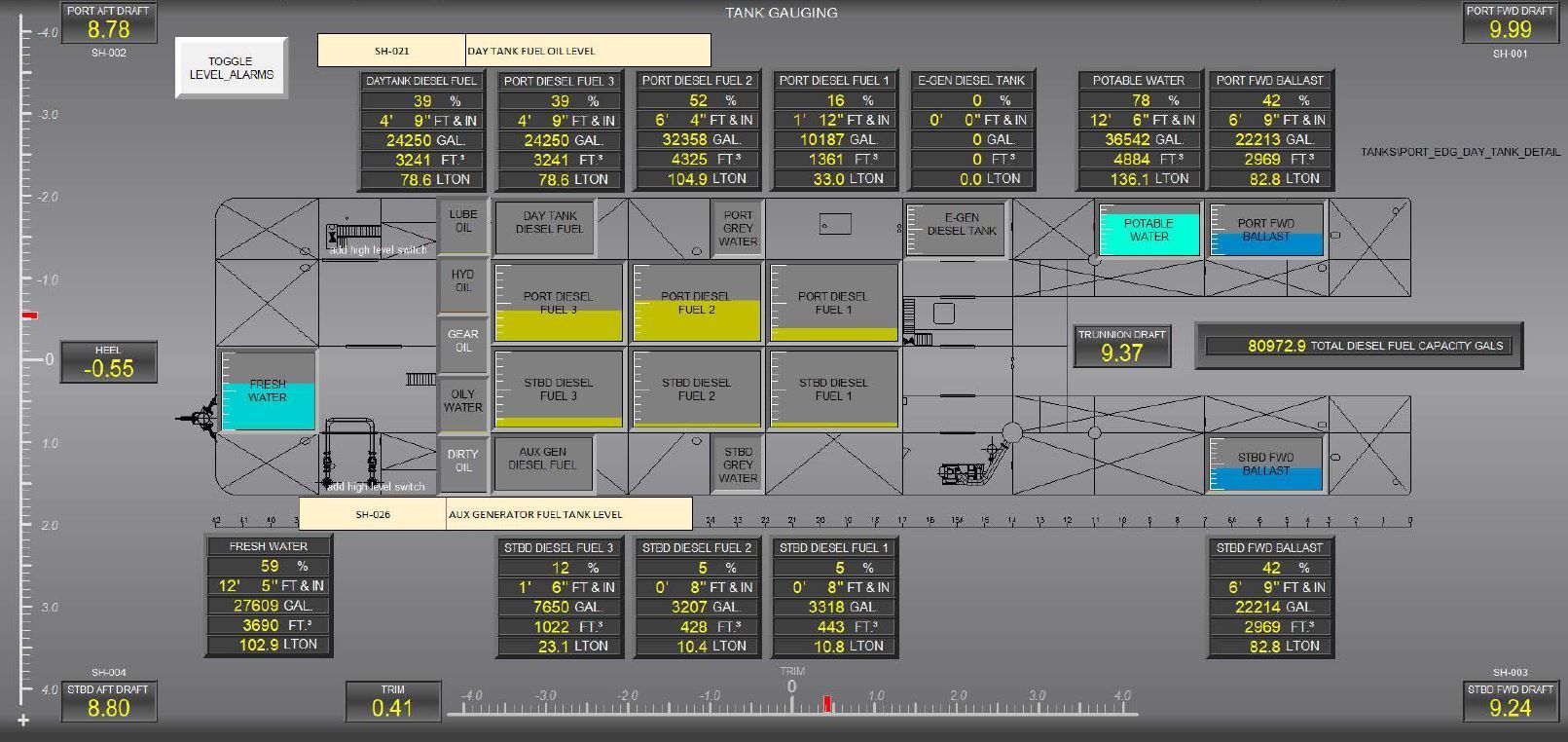This screenshot has width=1568, height=742.
Task: Click the DAYTANK DIESEL FUEL panel header
Action: [x=421, y=81]
